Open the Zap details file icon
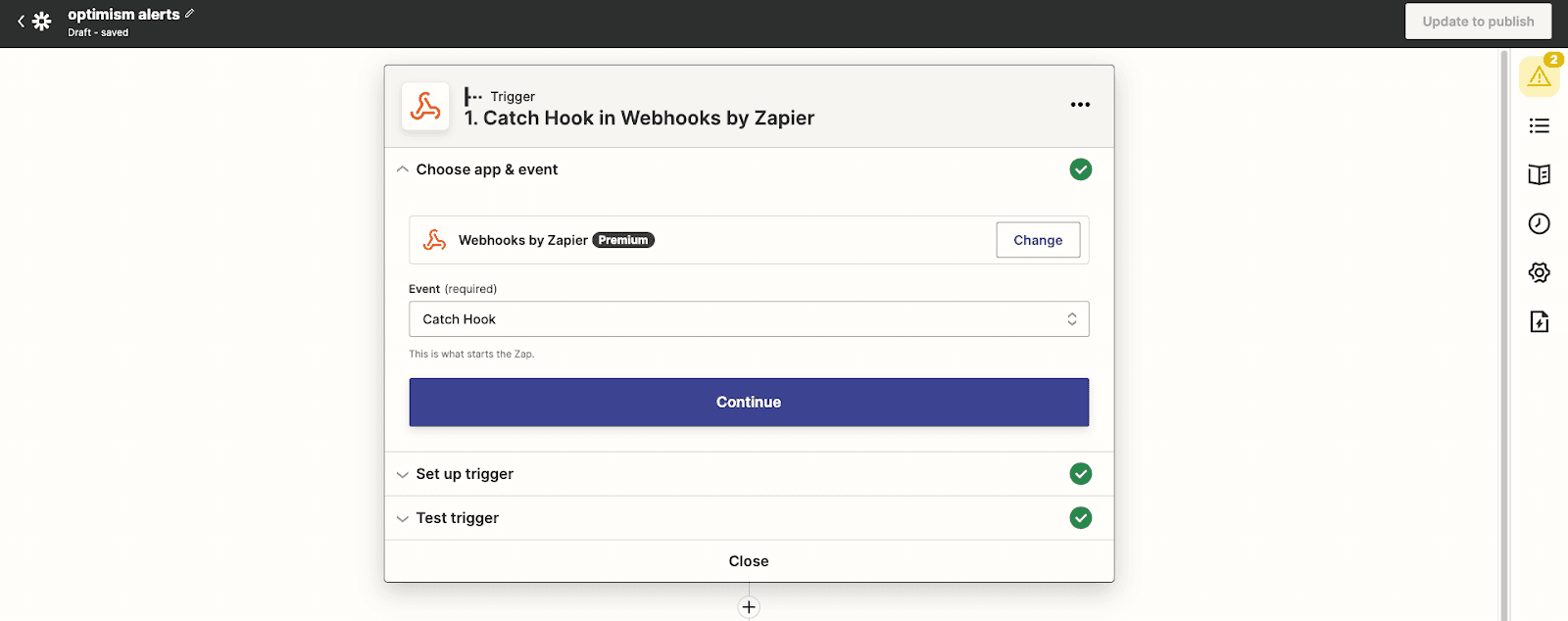This screenshot has width=1568, height=621. point(1539,321)
